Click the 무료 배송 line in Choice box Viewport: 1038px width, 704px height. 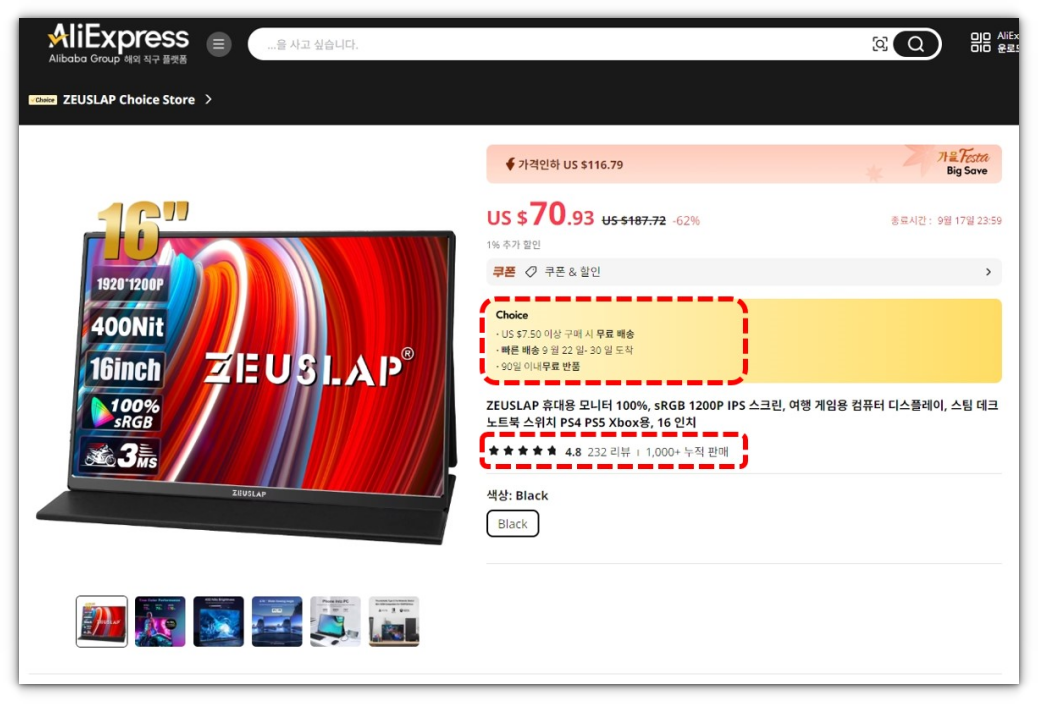pyautogui.click(x=567, y=334)
